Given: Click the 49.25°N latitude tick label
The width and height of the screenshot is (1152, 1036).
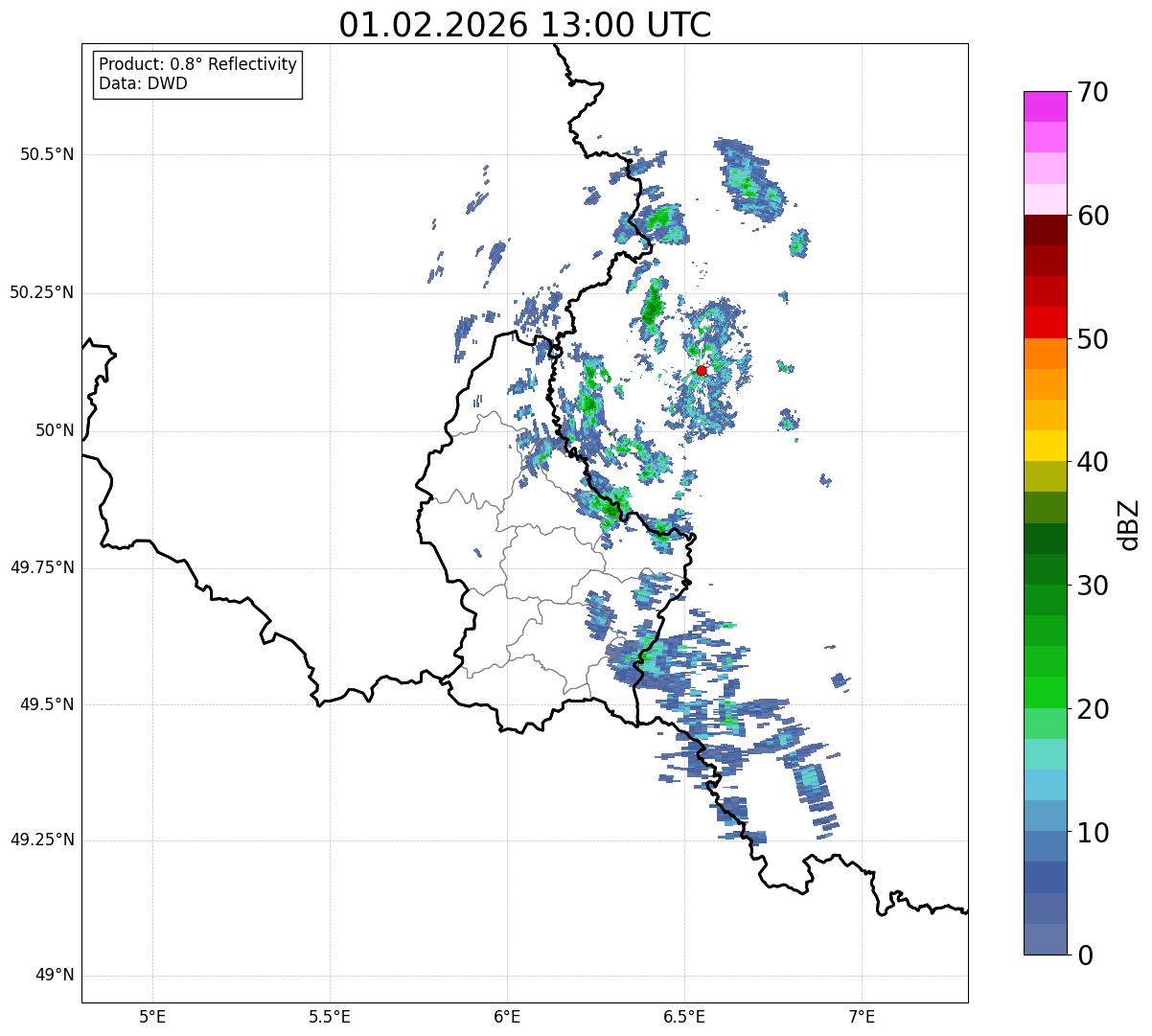Looking at the screenshot, I should point(42,840).
